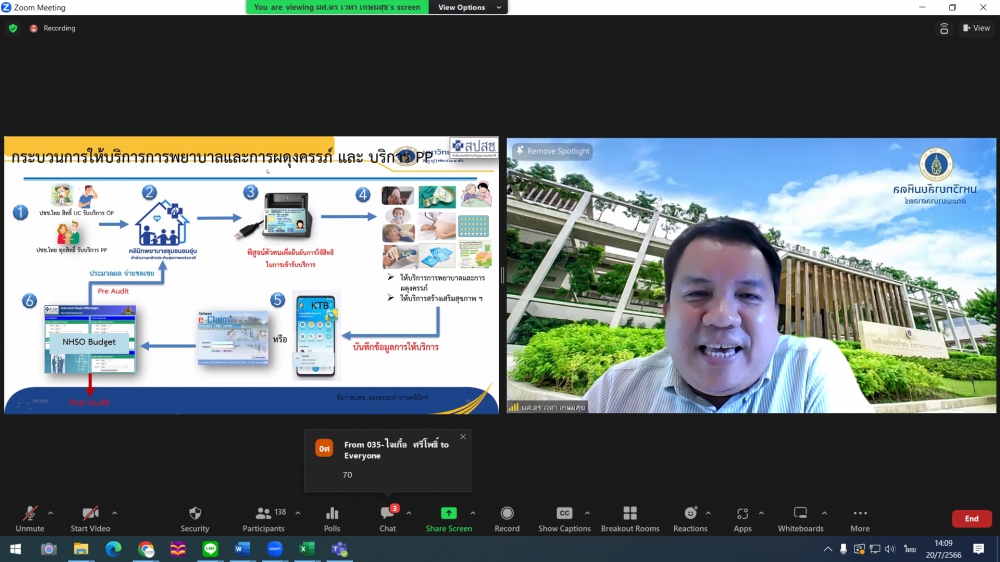Click Remove Spotlight on the speaker video

click(552, 151)
